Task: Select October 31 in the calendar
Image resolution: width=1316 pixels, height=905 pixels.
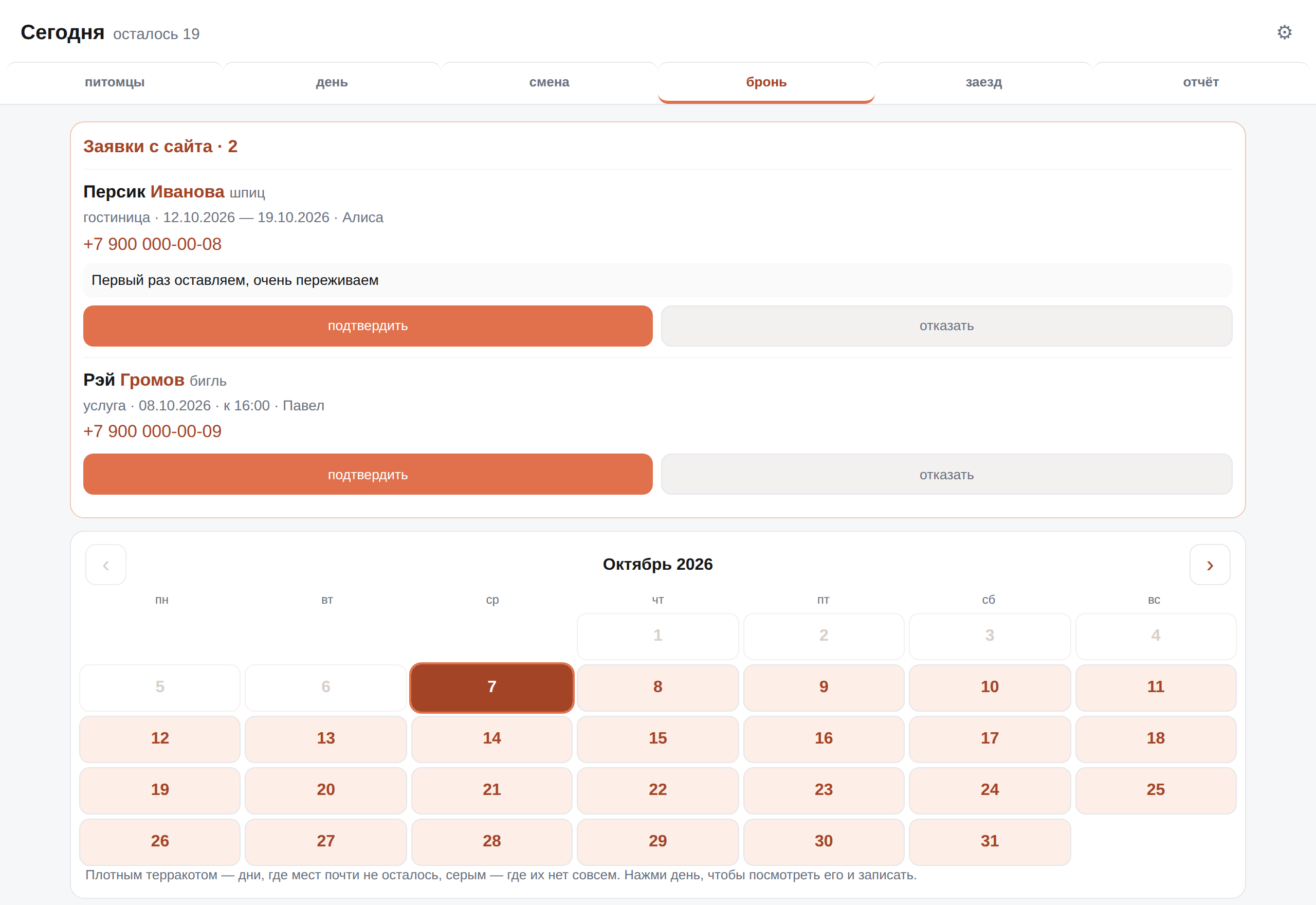Action: pyautogui.click(x=990, y=841)
